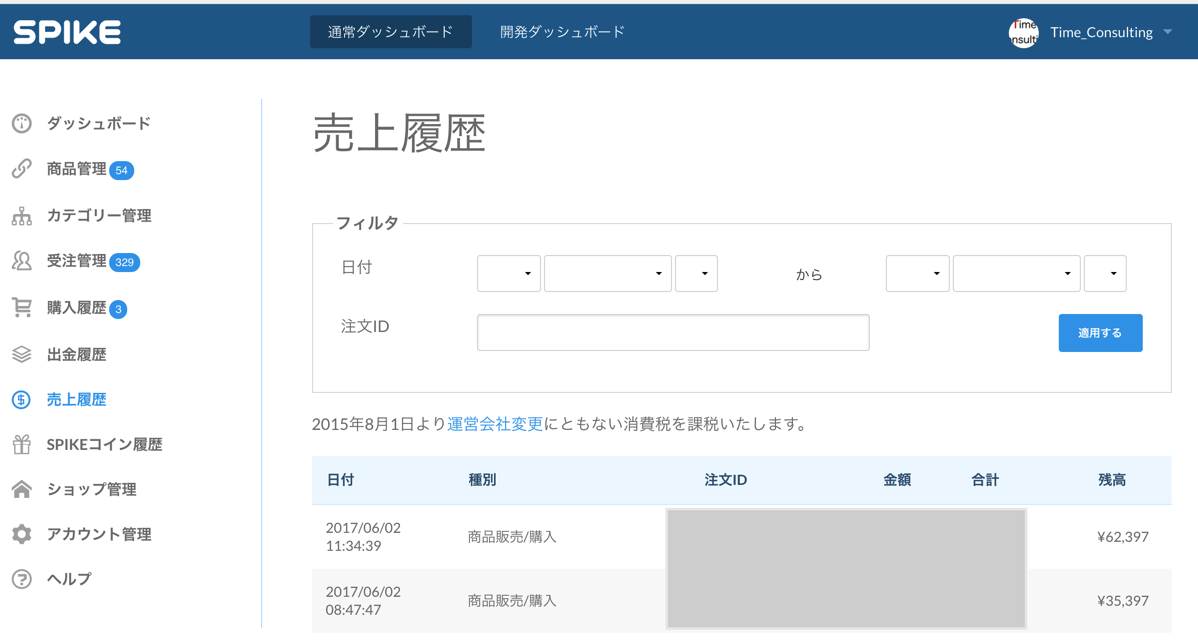Click the 注文ID column header
Viewport: 1198px width, 642px height.
(726, 480)
